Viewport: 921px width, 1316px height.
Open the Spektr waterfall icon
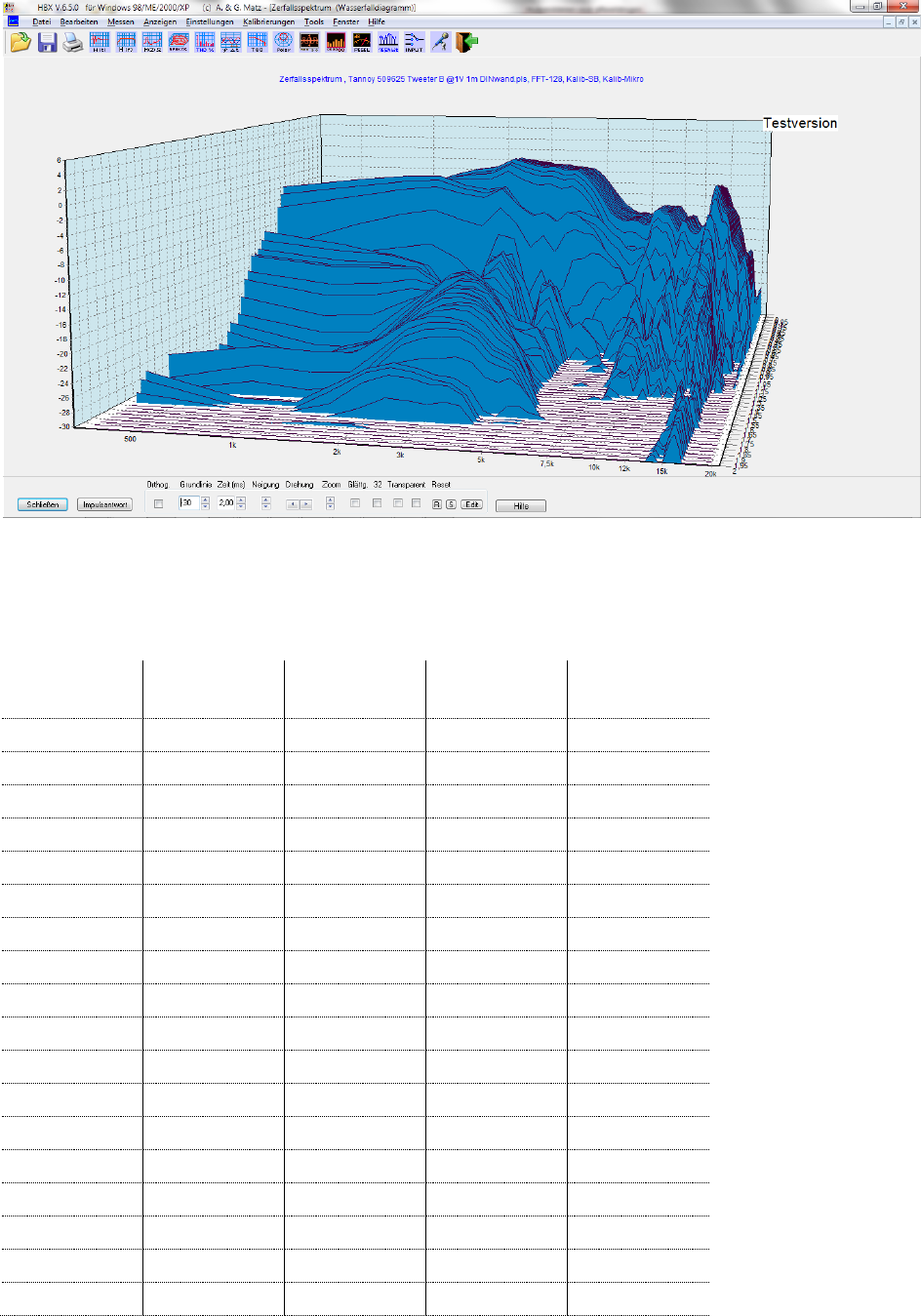coord(179,42)
